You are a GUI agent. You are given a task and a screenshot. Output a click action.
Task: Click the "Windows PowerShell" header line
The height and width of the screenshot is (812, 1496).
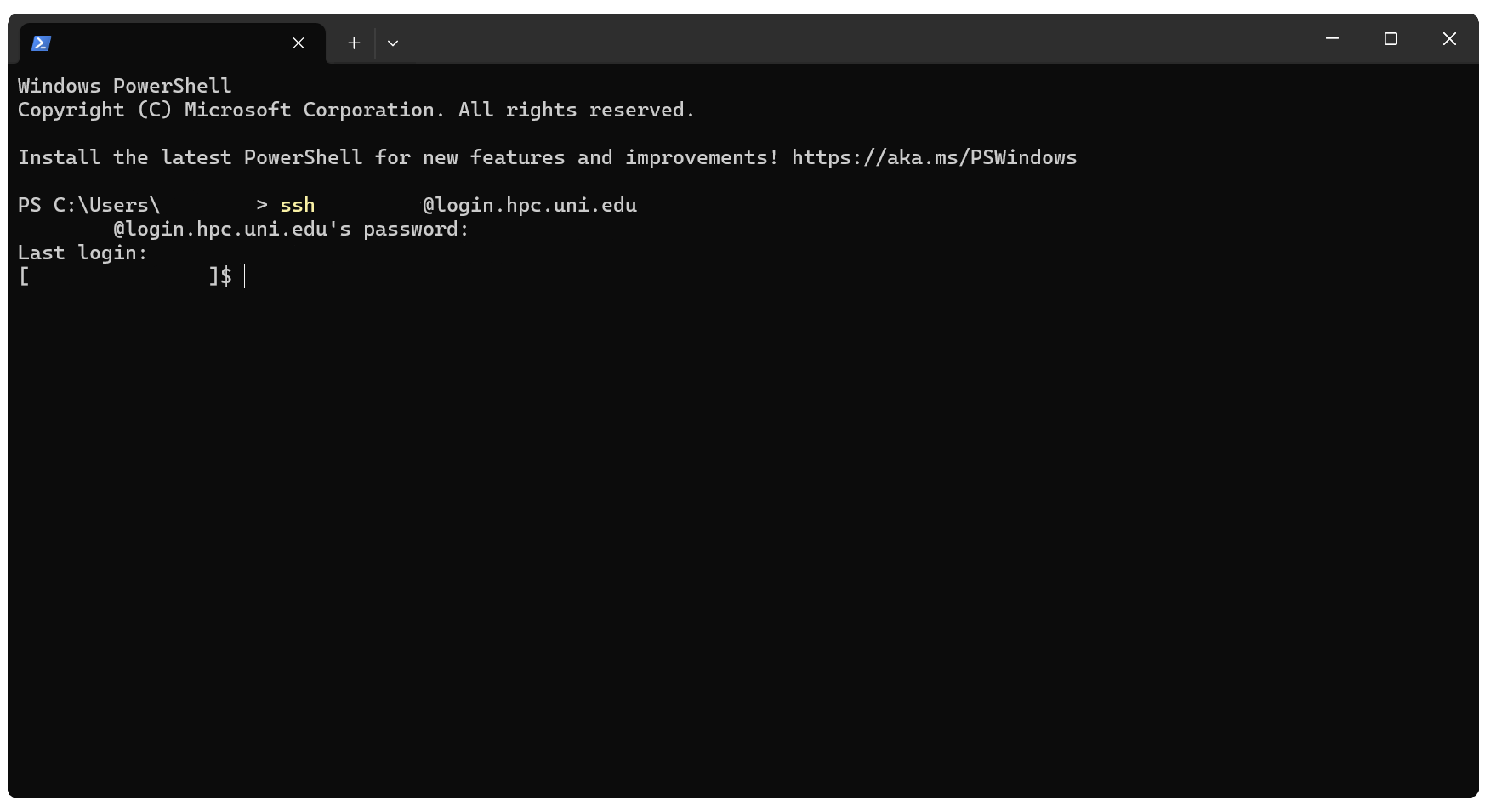[x=124, y=87]
